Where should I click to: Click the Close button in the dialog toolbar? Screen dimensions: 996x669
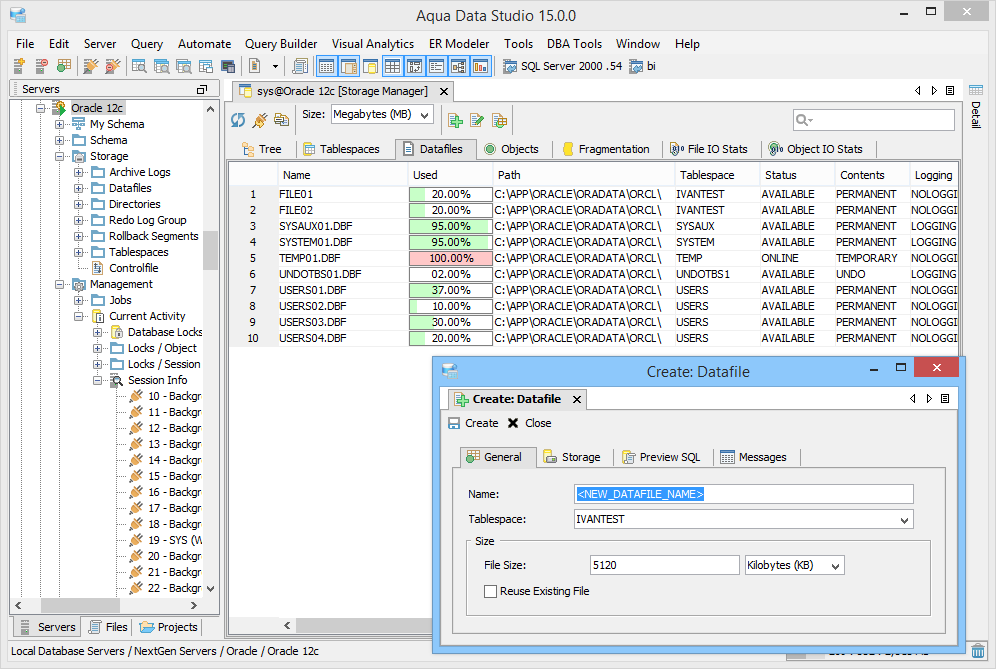[x=530, y=423]
